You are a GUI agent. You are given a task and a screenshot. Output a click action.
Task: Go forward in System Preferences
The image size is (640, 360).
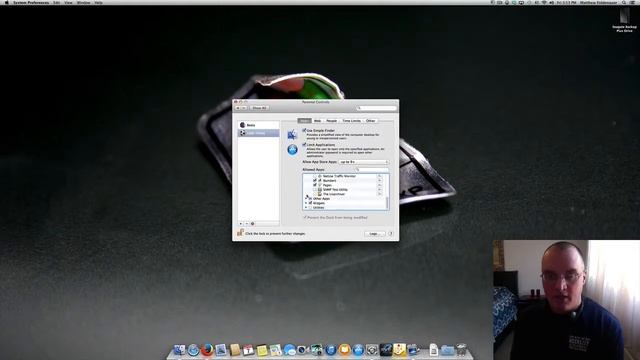(244, 108)
